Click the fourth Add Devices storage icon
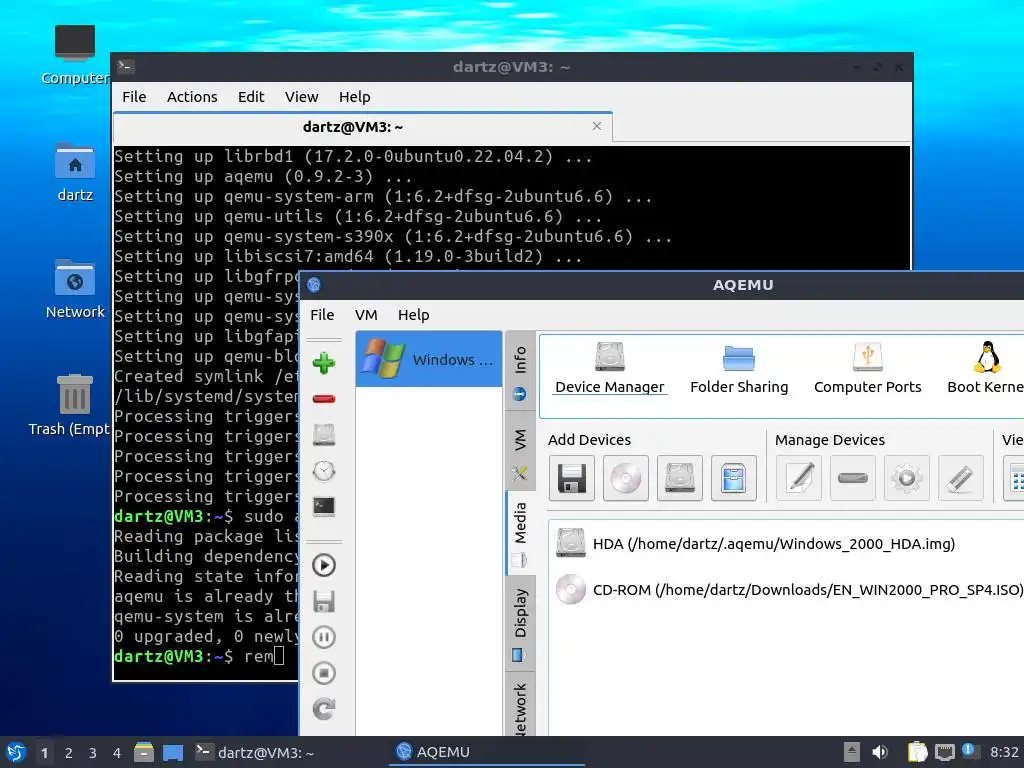Viewport: 1024px width, 768px height. 733,479
